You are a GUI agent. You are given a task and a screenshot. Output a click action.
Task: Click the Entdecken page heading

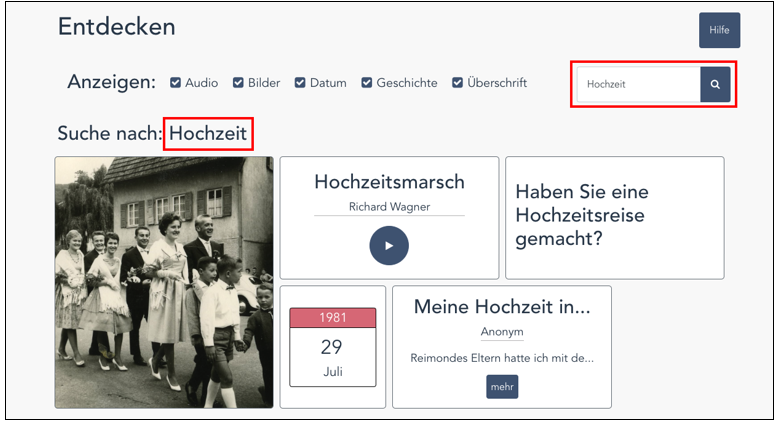[117, 27]
